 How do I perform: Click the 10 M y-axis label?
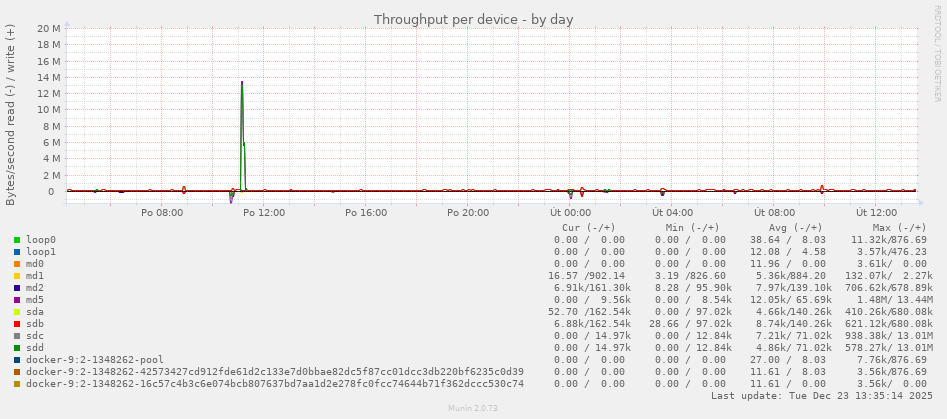pyautogui.click(x=48, y=110)
